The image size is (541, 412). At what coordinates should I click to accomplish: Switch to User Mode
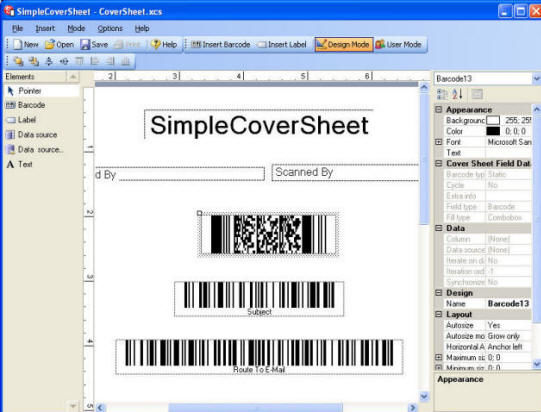[x=399, y=45]
